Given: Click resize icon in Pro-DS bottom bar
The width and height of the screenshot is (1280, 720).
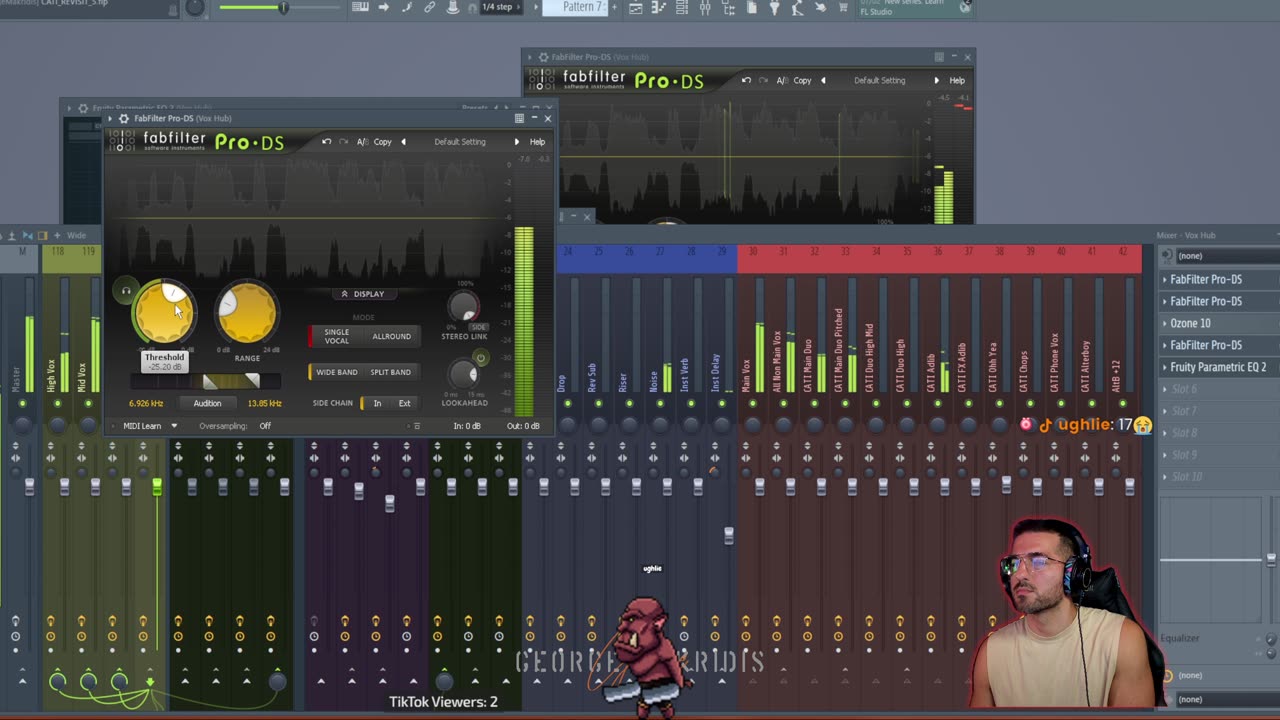Looking at the screenshot, I should coord(417,426).
